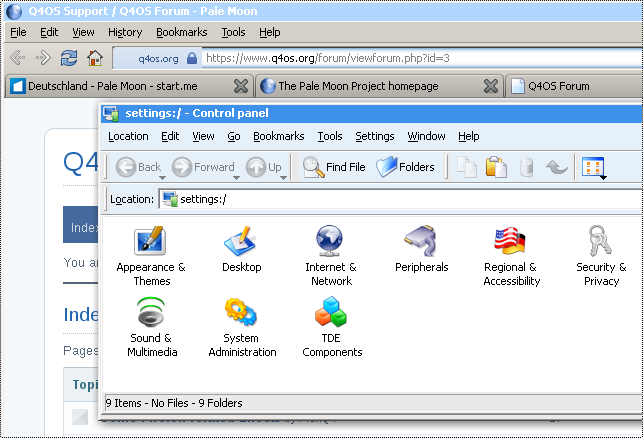Open Pale Moon View menu
The height and width of the screenshot is (438, 643).
click(x=83, y=32)
